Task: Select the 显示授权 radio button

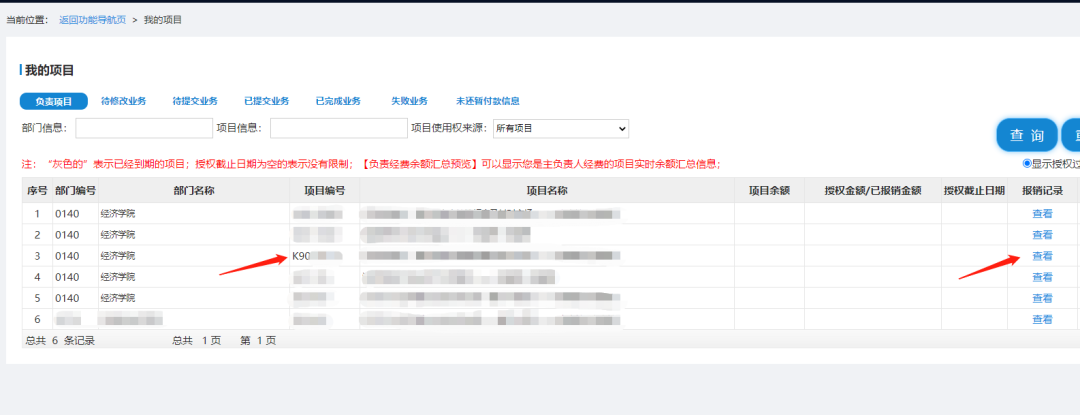Action: click(1027, 164)
